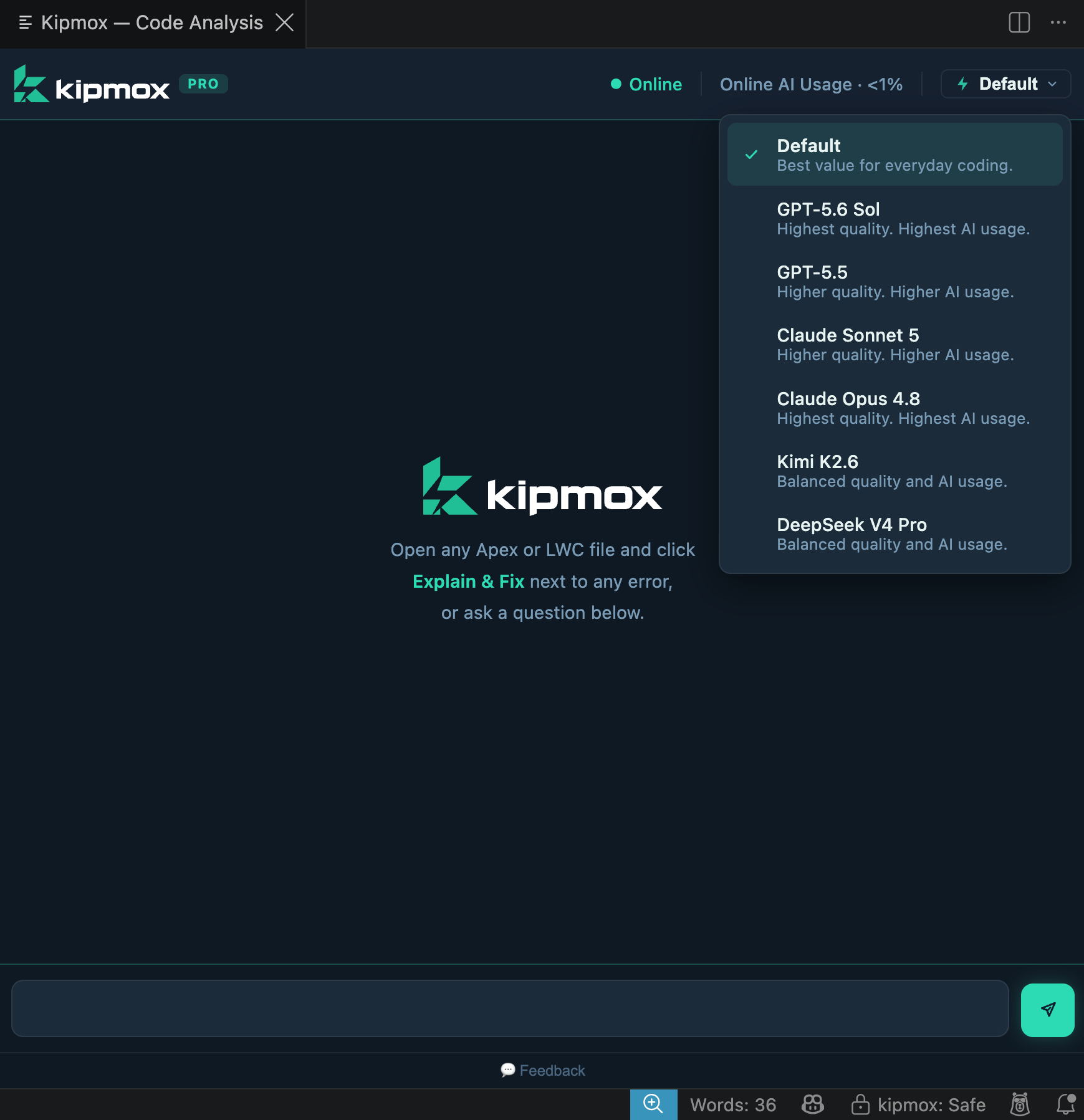Click the zoom magnifier status bar icon
Screen dimensions: 1084x1120
653,1104
